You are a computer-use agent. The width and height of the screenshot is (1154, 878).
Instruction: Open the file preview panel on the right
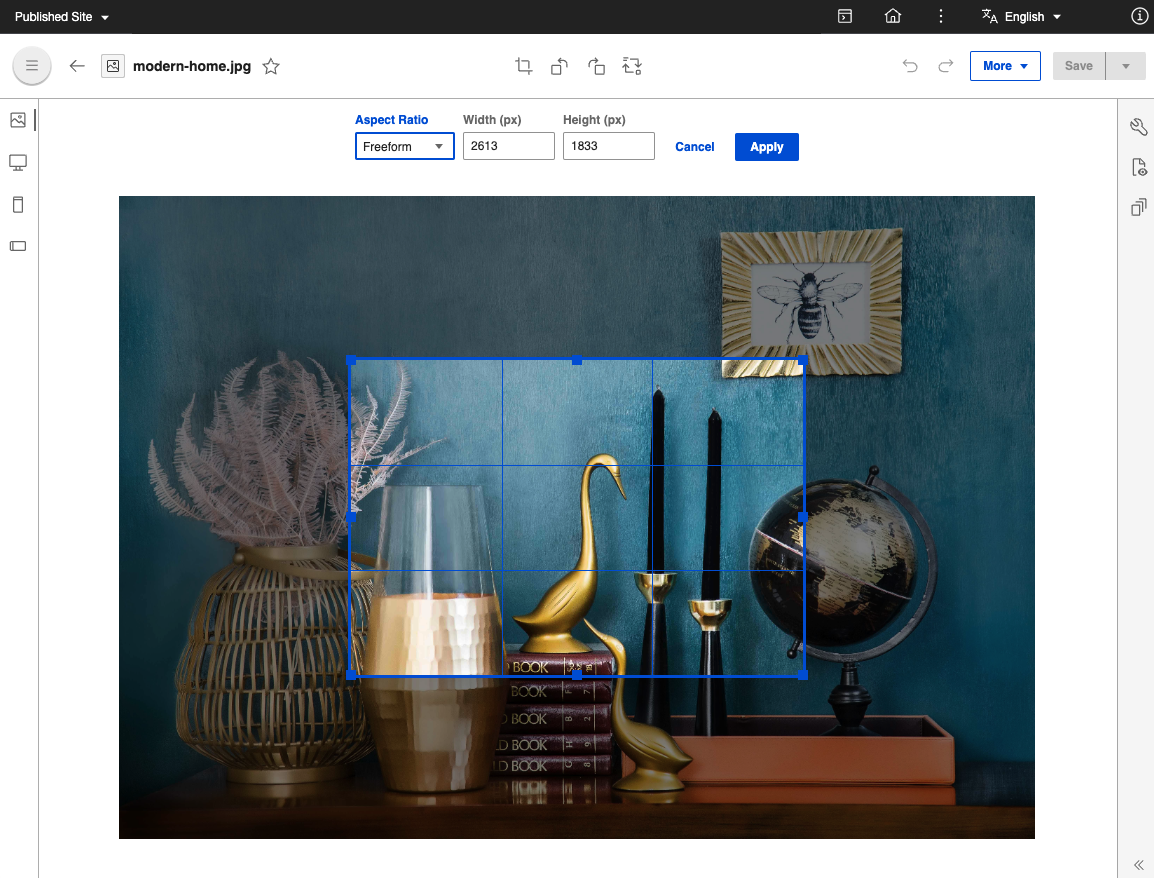coord(1138,167)
